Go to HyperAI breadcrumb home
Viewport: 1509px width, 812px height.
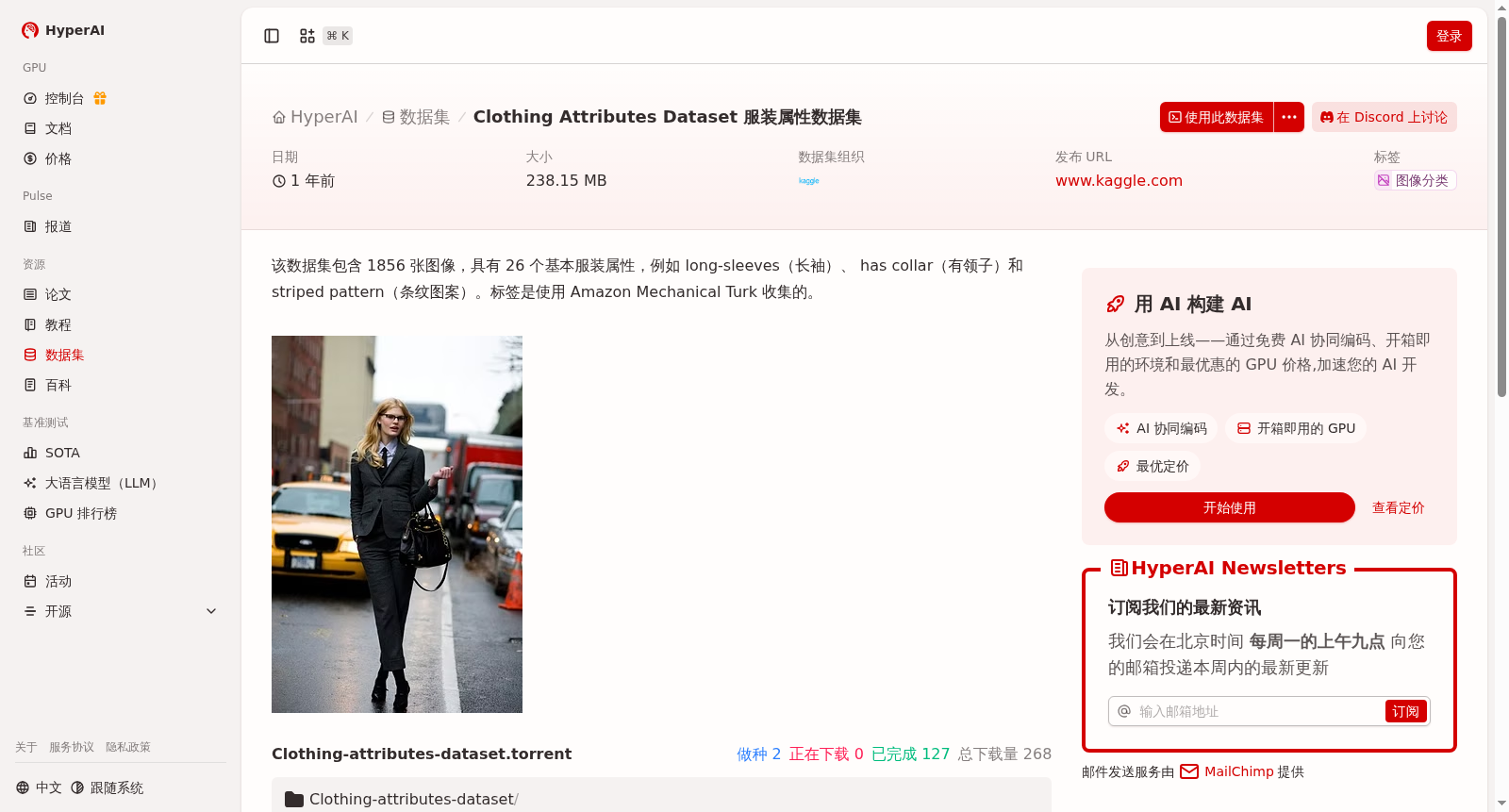(x=315, y=117)
